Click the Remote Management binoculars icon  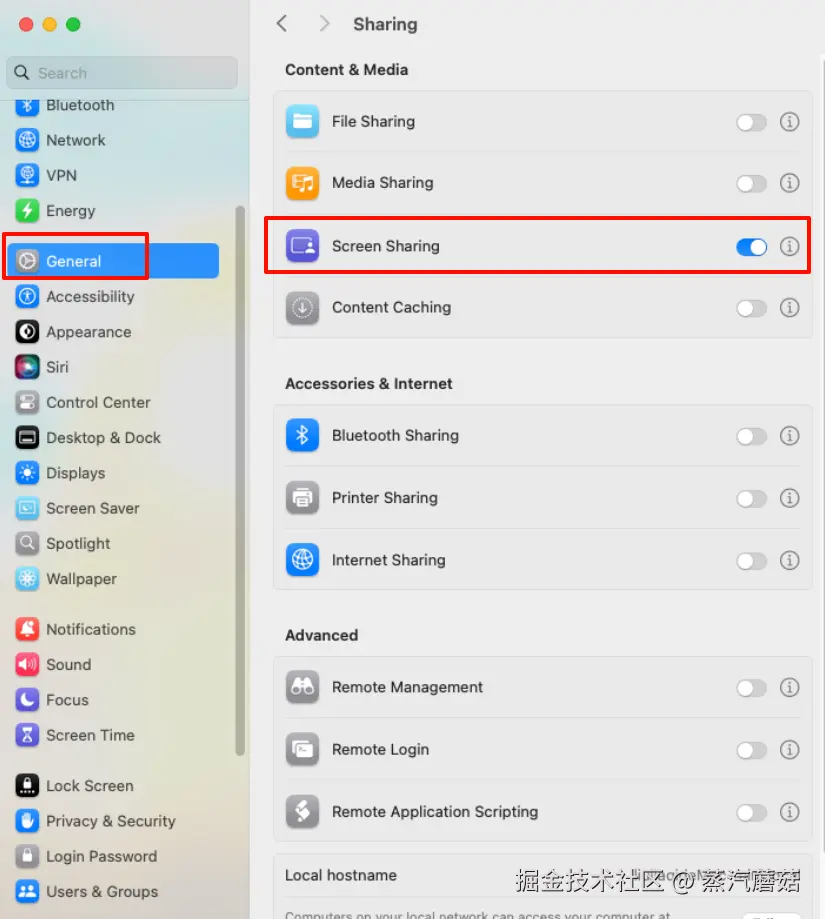302,687
